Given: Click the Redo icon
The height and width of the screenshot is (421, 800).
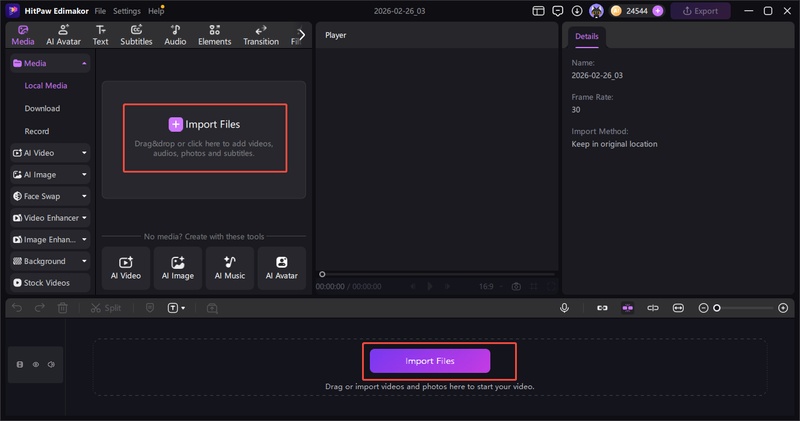Looking at the screenshot, I should pos(39,308).
